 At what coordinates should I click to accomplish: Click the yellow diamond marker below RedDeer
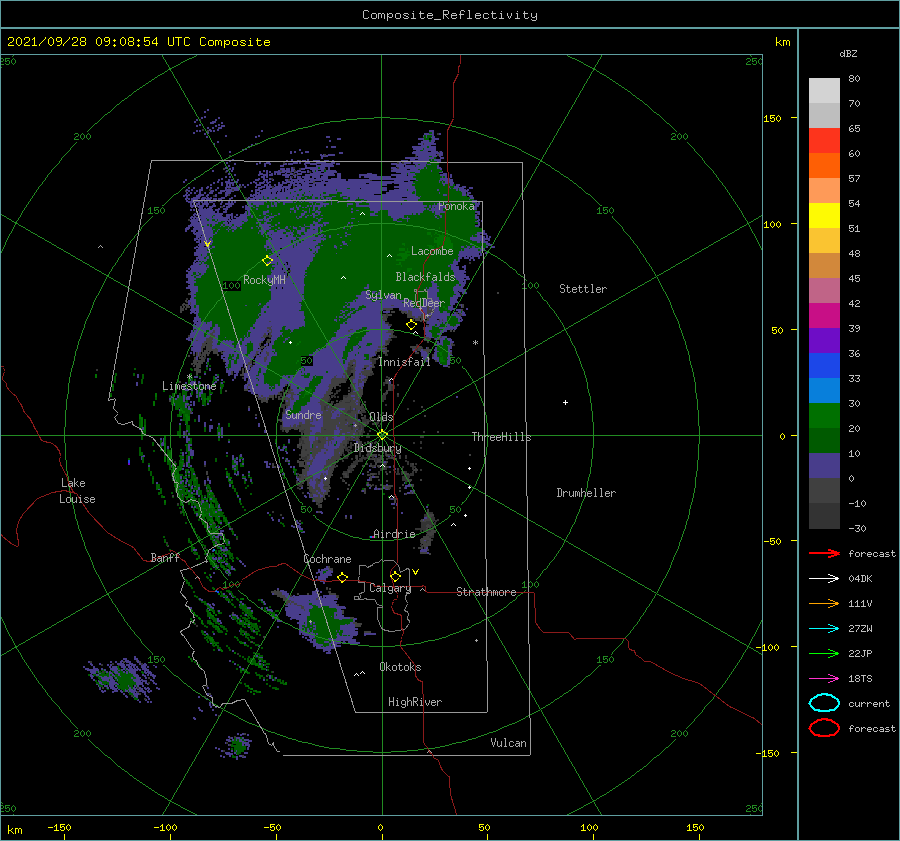click(x=412, y=325)
